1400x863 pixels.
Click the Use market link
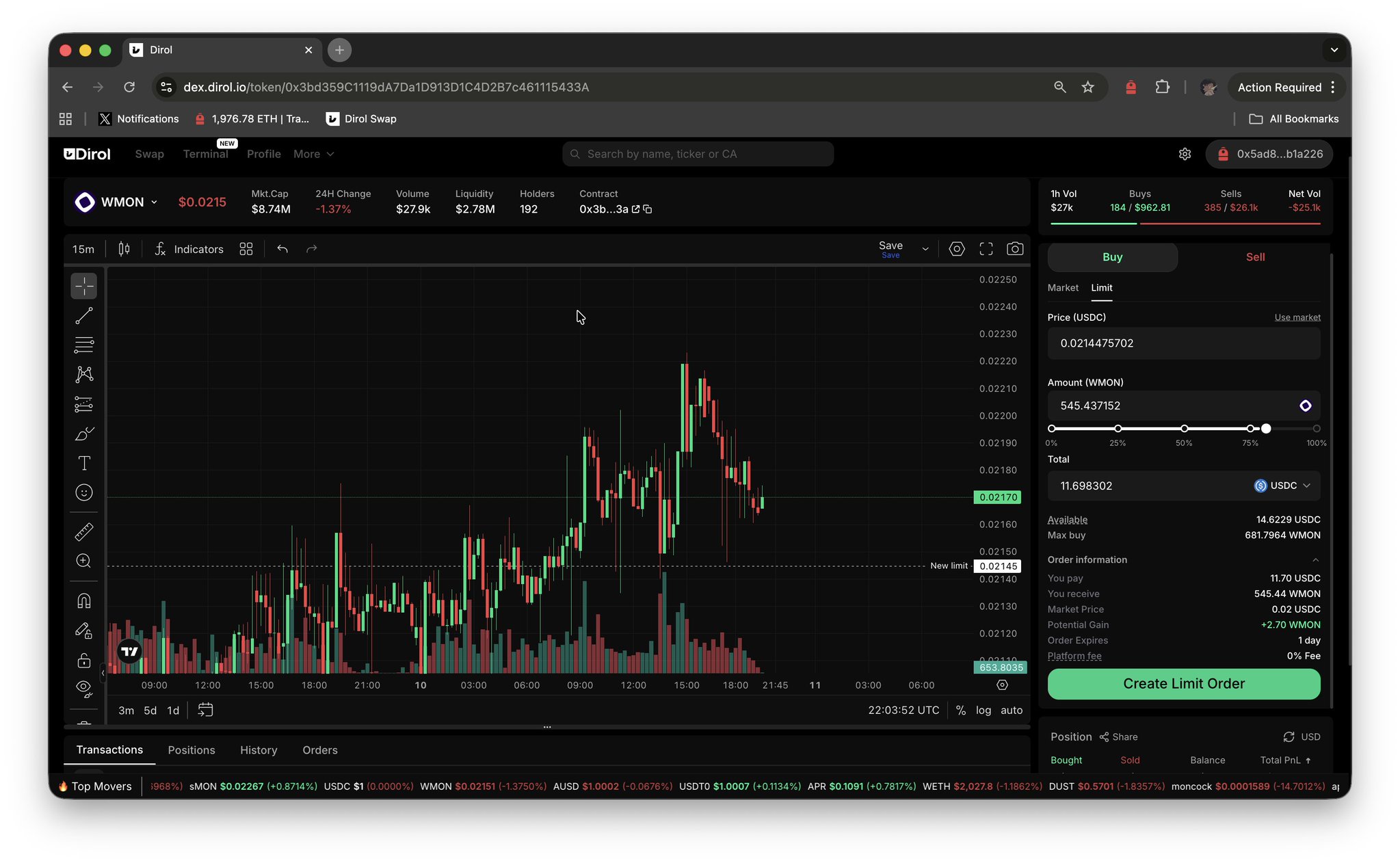(1297, 317)
